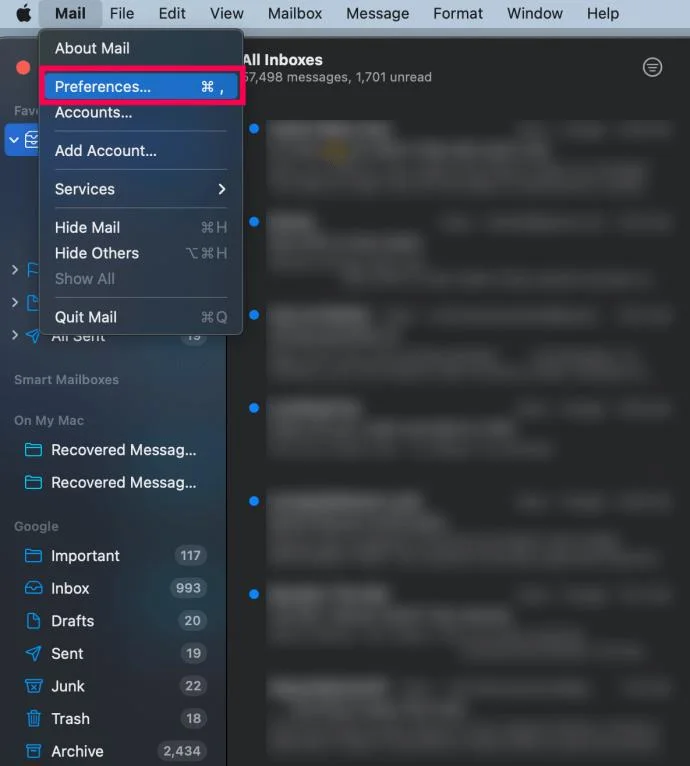Open the Trash mailbox
This screenshot has height=766, width=690.
tap(113, 719)
